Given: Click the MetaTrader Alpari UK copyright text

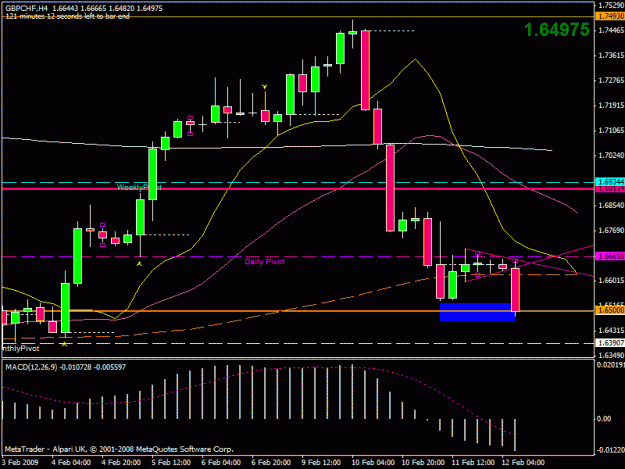Looking at the screenshot, I should click(x=119, y=449).
